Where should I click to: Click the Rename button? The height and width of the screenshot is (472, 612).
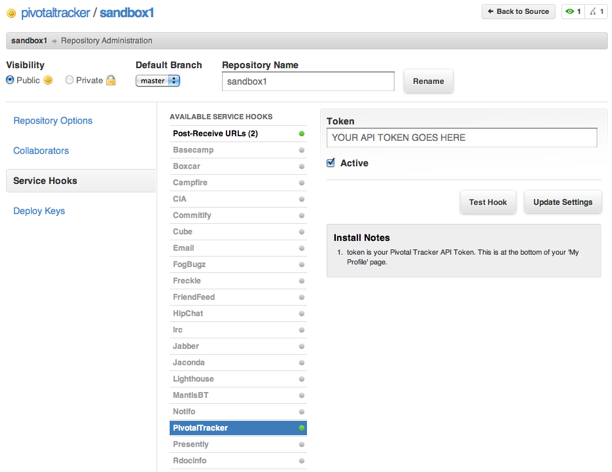(x=429, y=81)
